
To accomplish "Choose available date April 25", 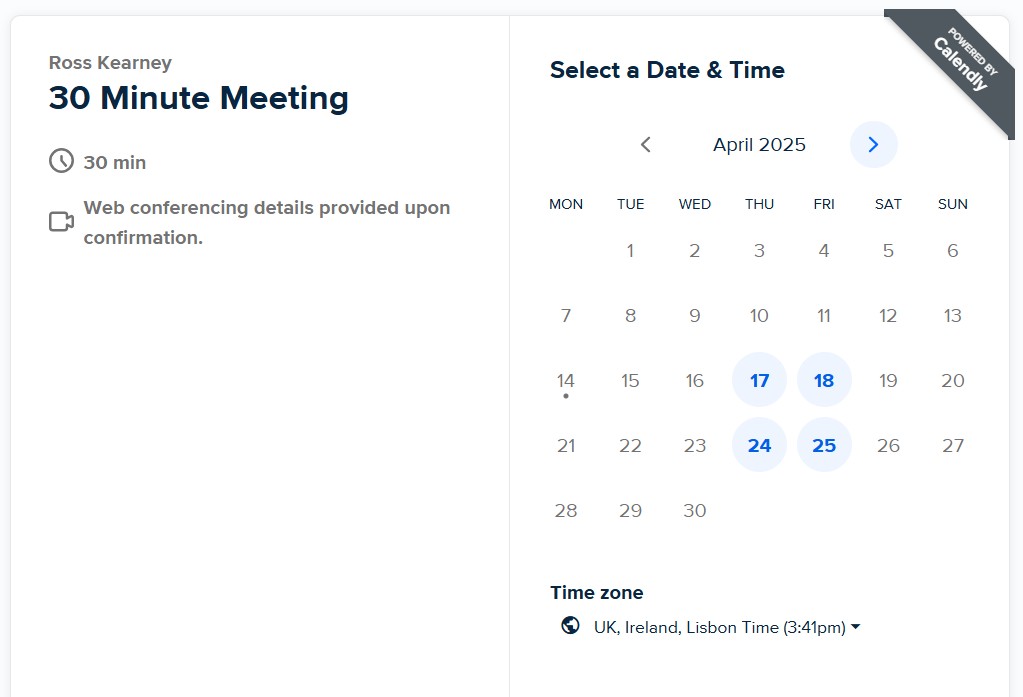I will pyautogui.click(x=824, y=445).
